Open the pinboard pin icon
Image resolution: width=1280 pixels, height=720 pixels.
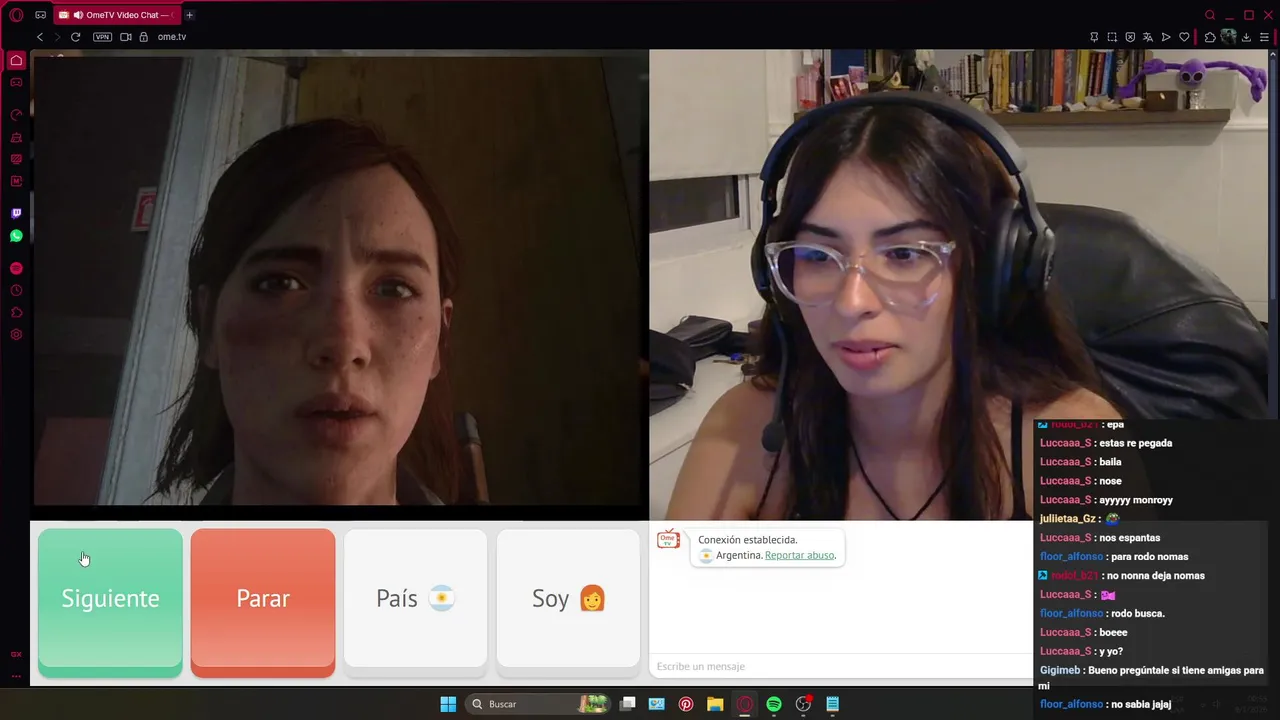pyautogui.click(x=1094, y=37)
